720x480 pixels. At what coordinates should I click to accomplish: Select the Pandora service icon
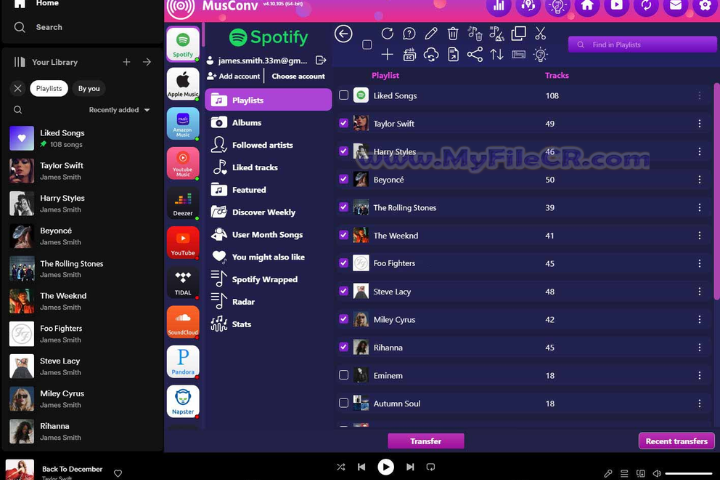click(183, 362)
